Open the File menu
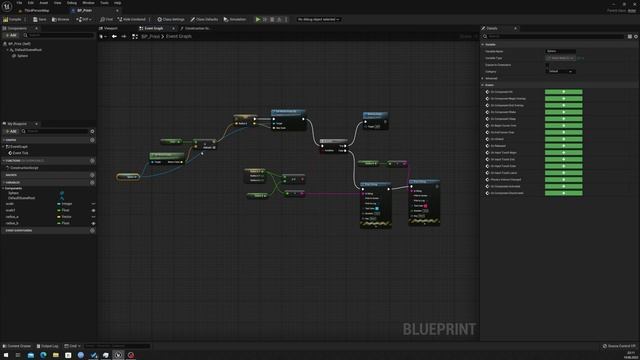Image resolution: width=640 pixels, height=360 pixels. point(19,3)
